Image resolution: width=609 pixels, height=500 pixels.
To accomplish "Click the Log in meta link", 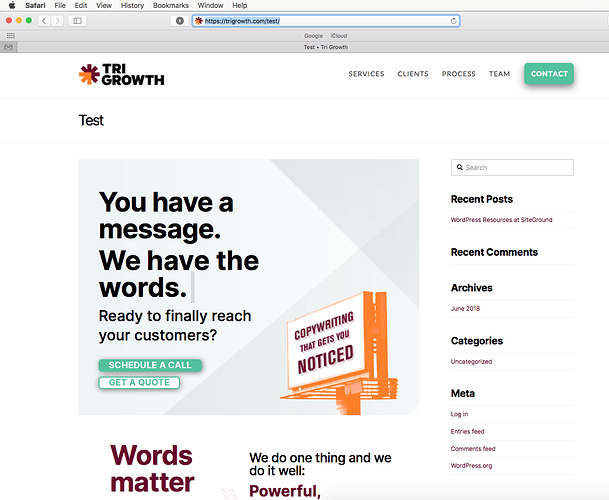I will point(459,414).
